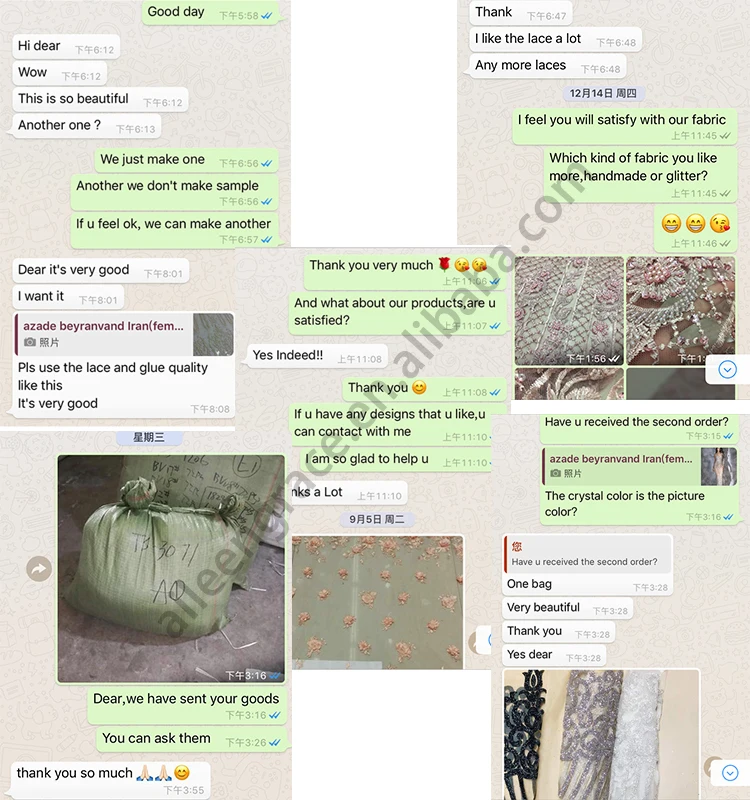Tap the quoted dress photo thumbnail in reply

[x=719, y=466]
